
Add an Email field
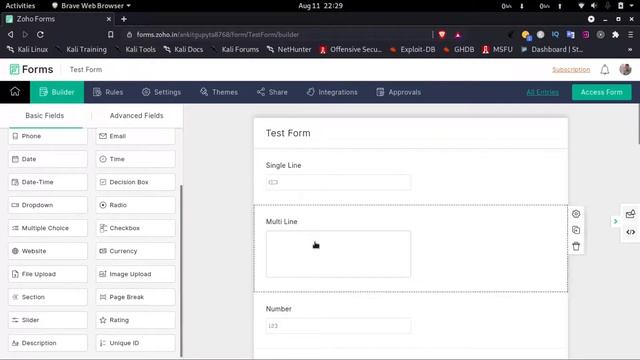tap(136, 136)
